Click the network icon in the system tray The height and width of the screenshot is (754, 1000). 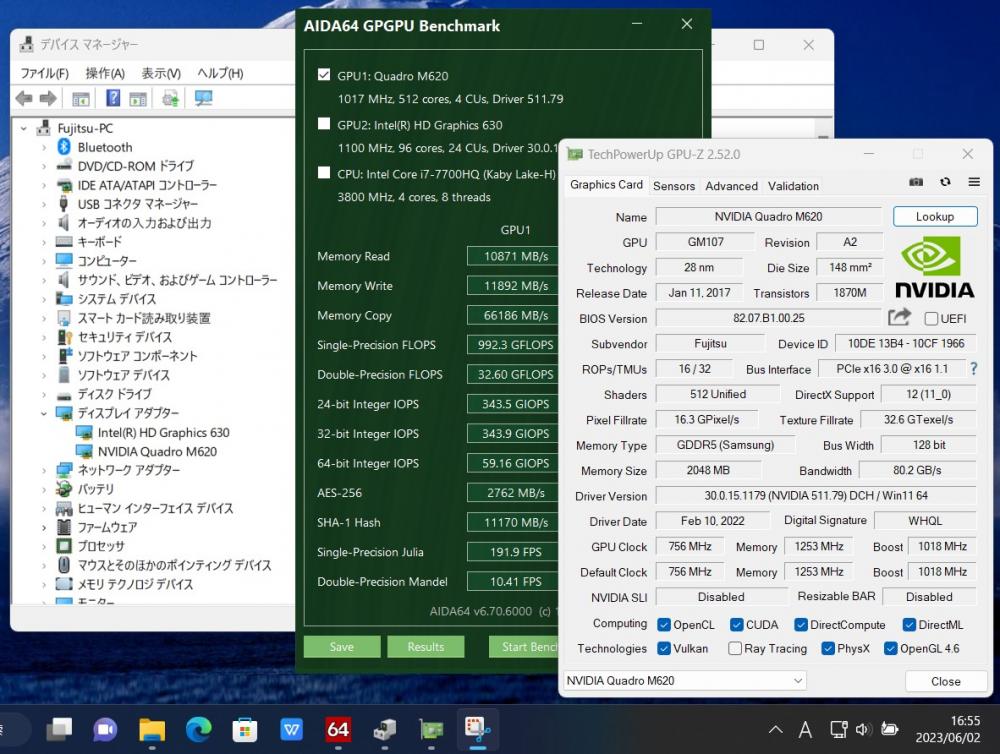click(838, 729)
